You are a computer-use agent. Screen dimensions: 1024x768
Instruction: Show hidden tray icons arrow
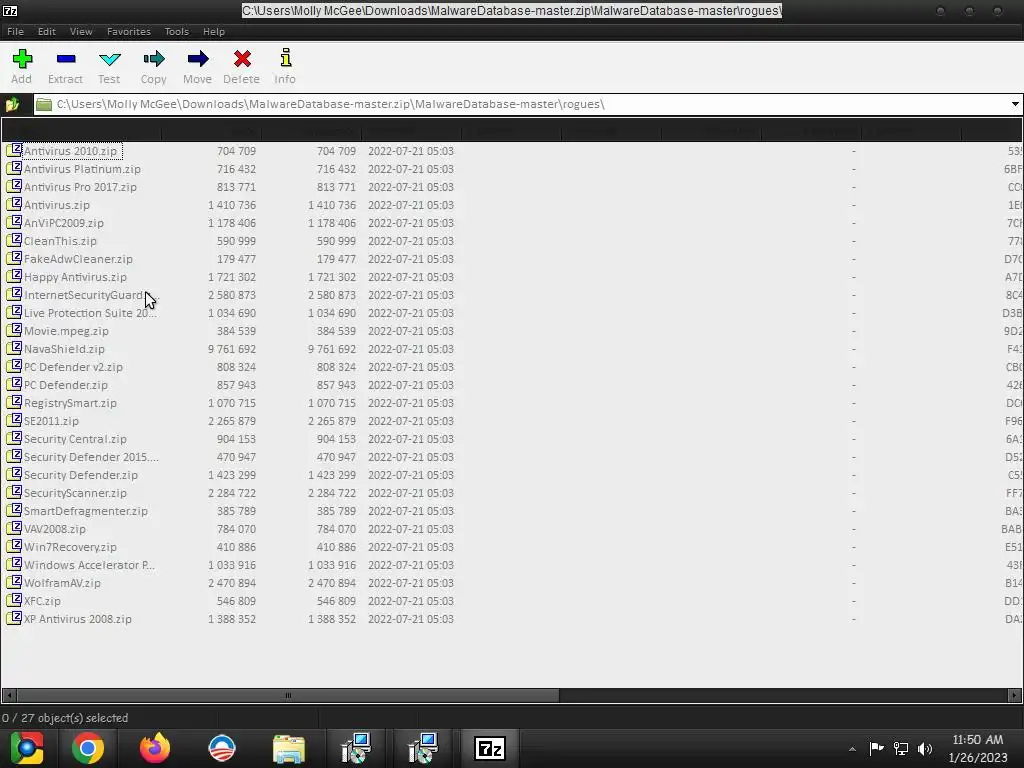[852, 749]
